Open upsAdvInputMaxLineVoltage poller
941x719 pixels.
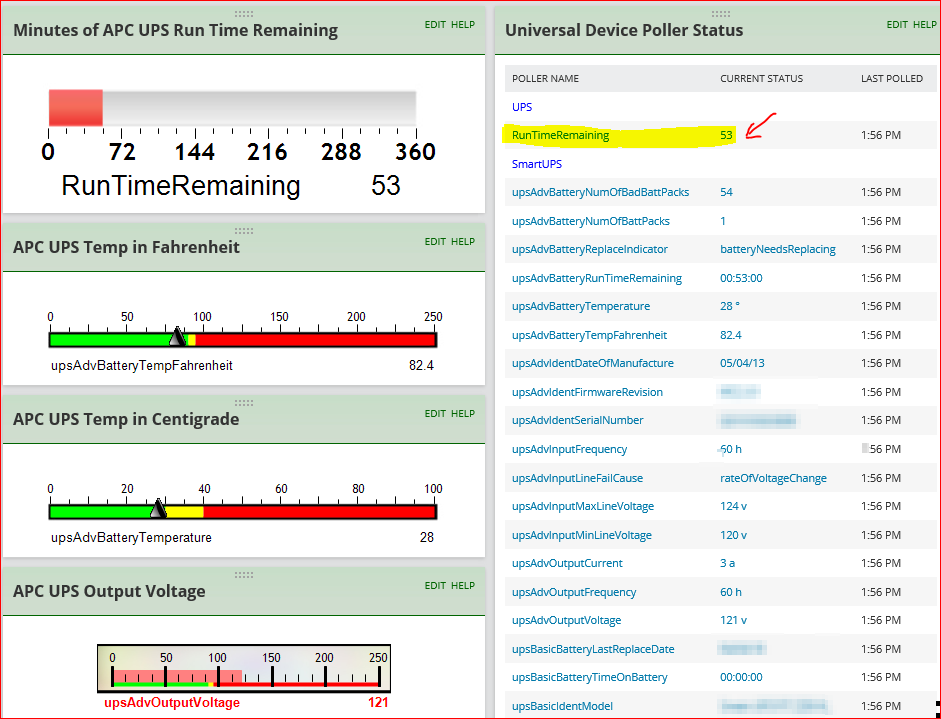[583, 507]
